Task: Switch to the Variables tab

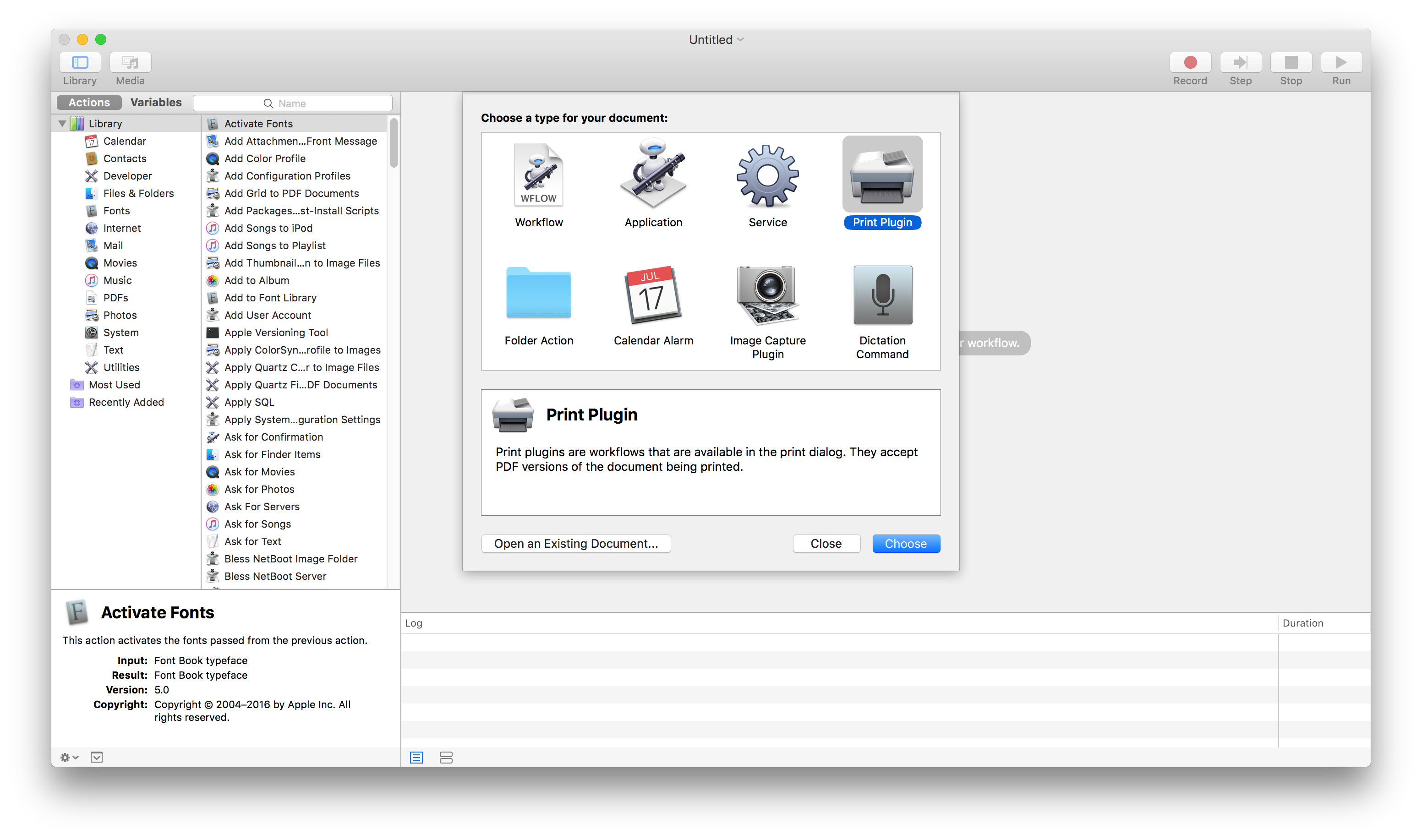Action: (156, 103)
